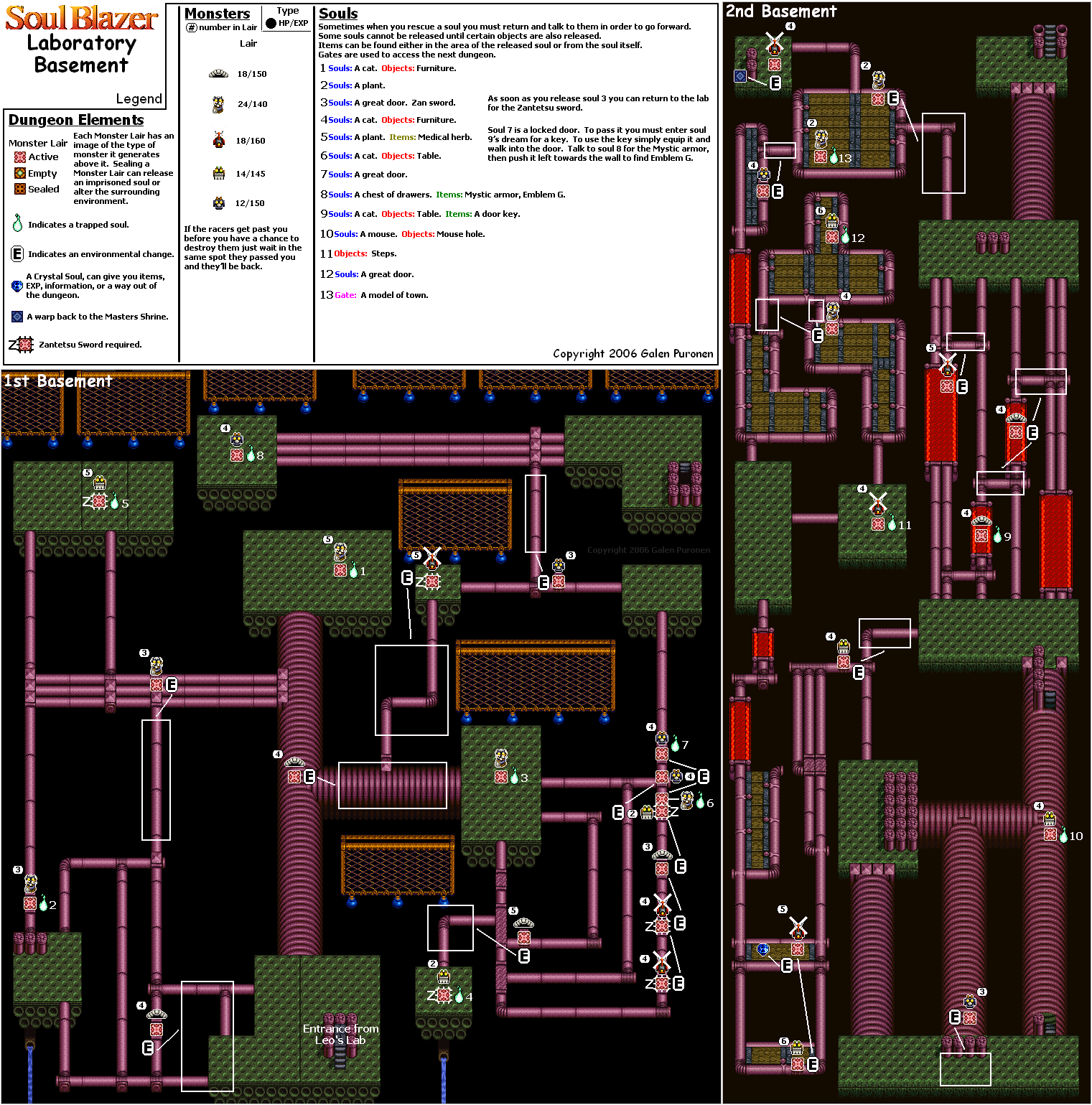Click soul list entry 10, a mouse
Image resolution: width=1092 pixels, height=1105 pixels.
[x=402, y=234]
